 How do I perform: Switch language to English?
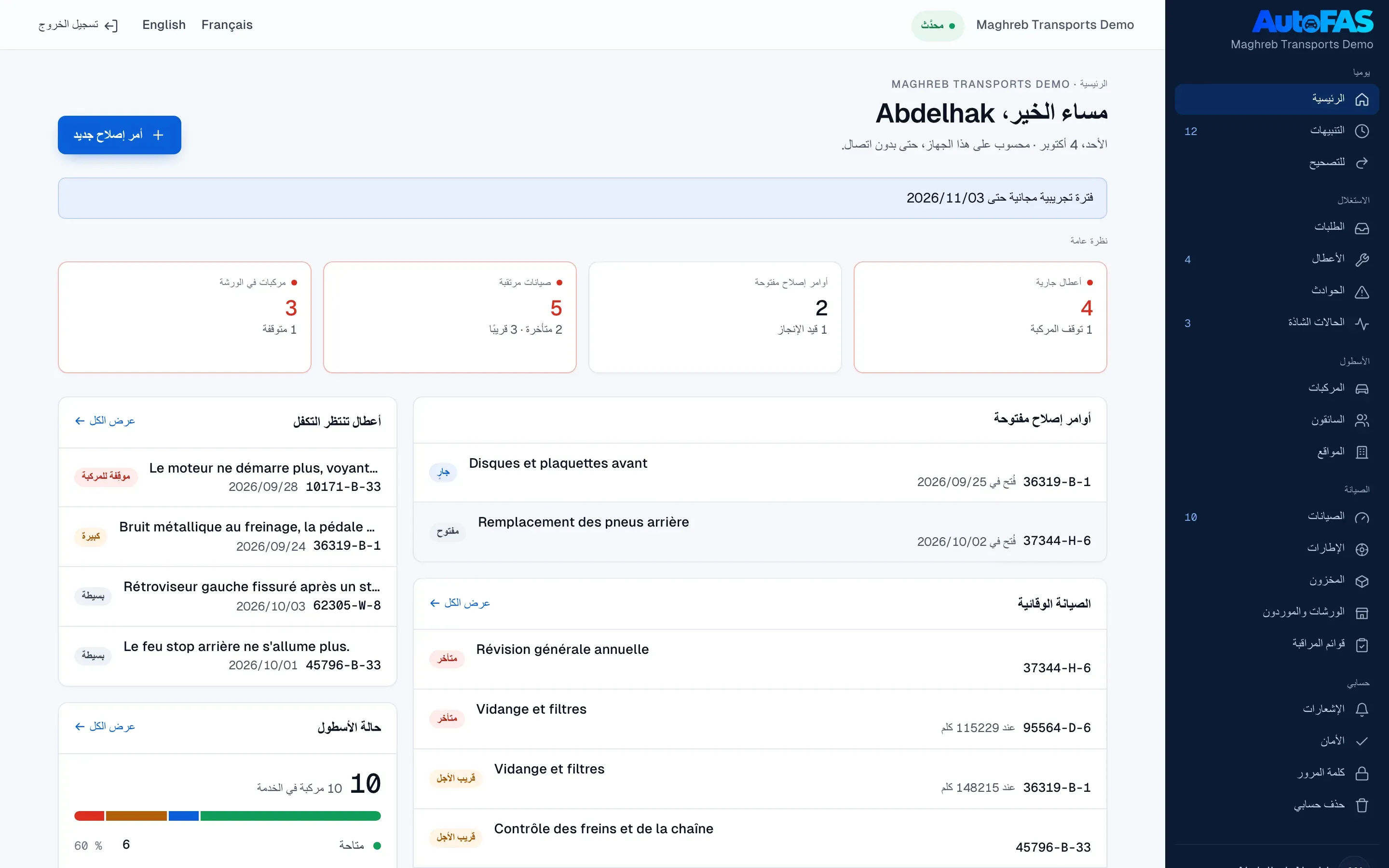click(x=163, y=25)
